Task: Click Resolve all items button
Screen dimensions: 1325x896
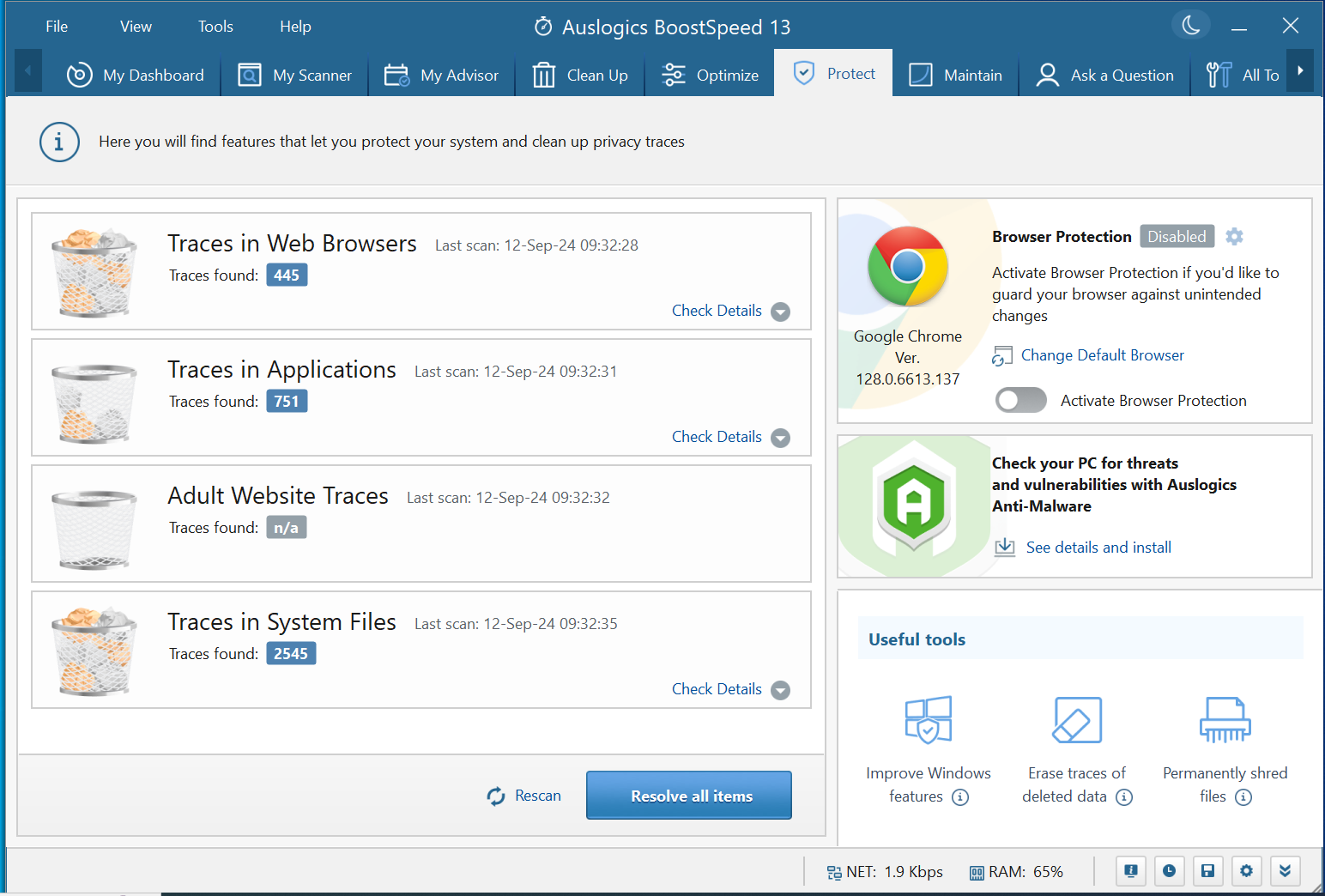Action: 689,796
